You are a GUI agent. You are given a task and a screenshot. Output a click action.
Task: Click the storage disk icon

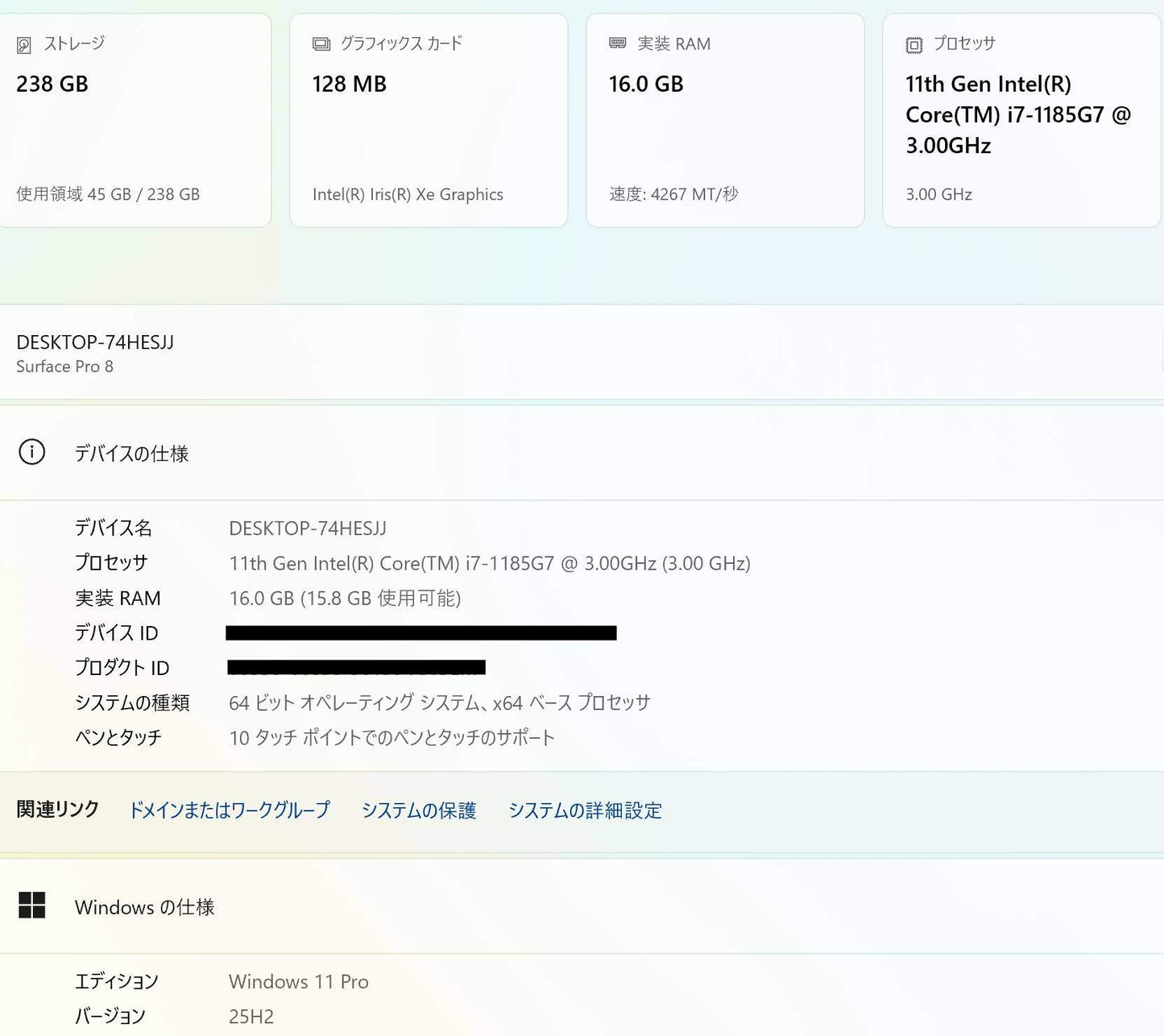coord(24,45)
